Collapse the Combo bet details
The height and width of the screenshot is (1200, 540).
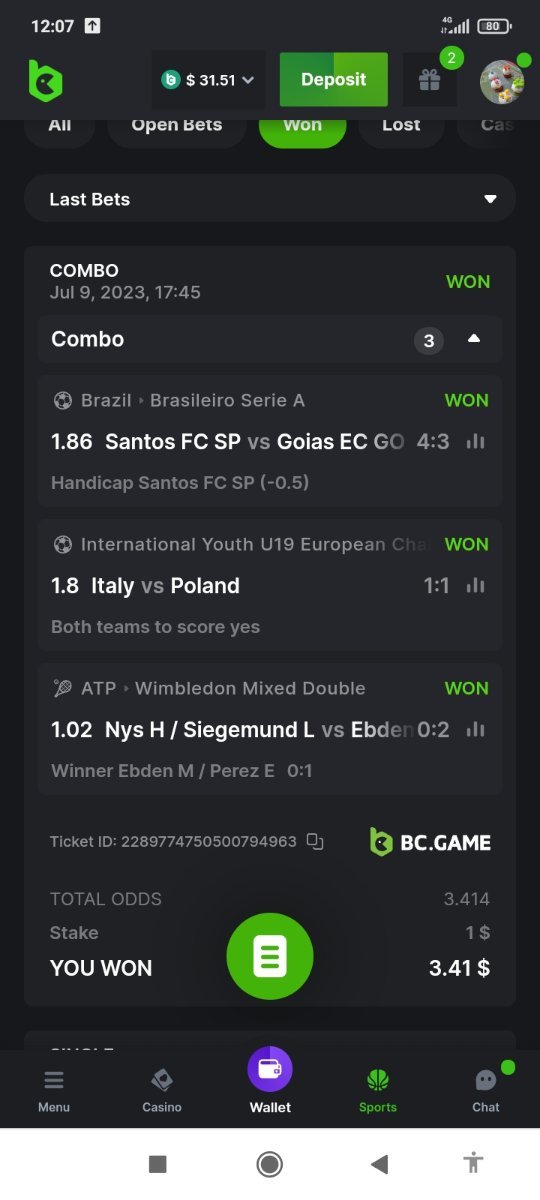tap(474, 340)
